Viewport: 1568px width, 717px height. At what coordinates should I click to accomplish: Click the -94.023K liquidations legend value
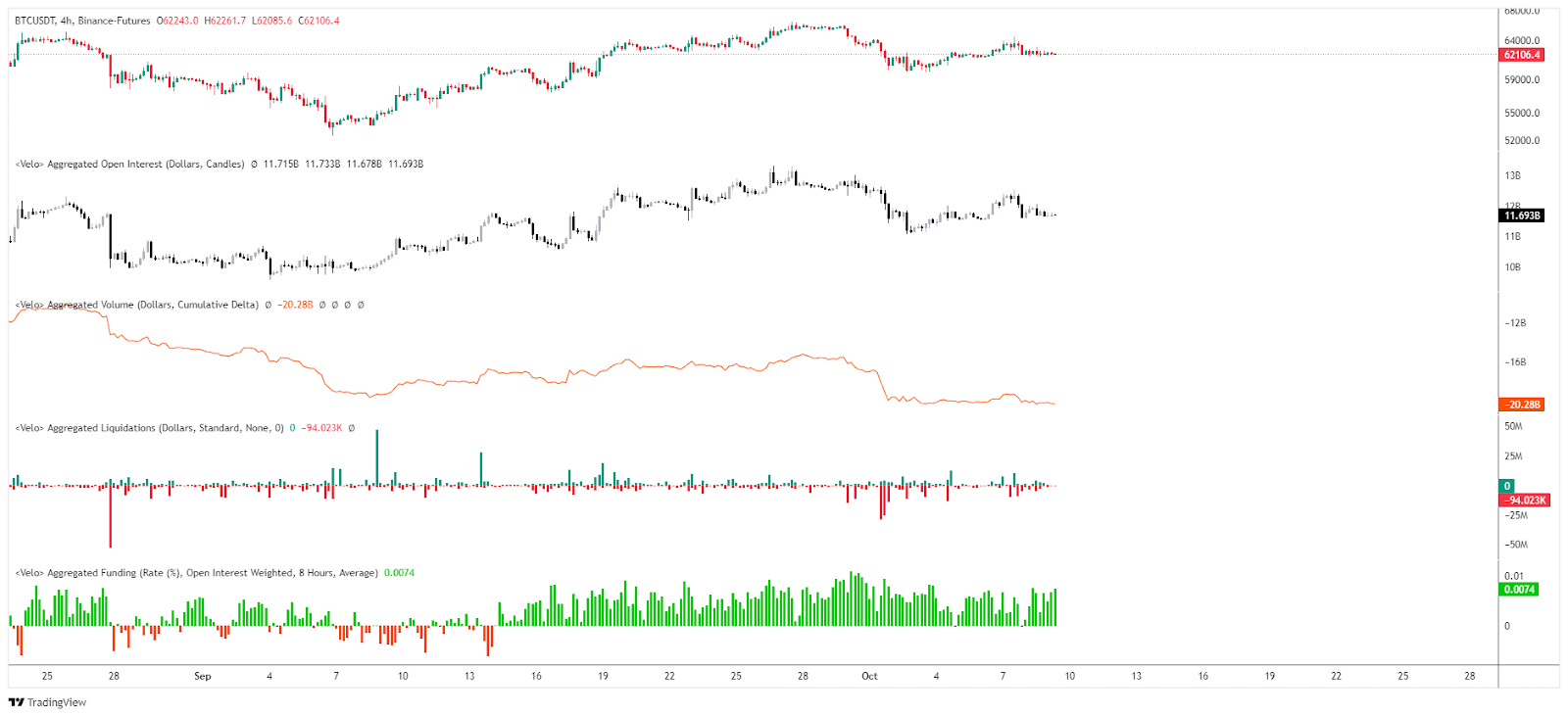point(321,429)
